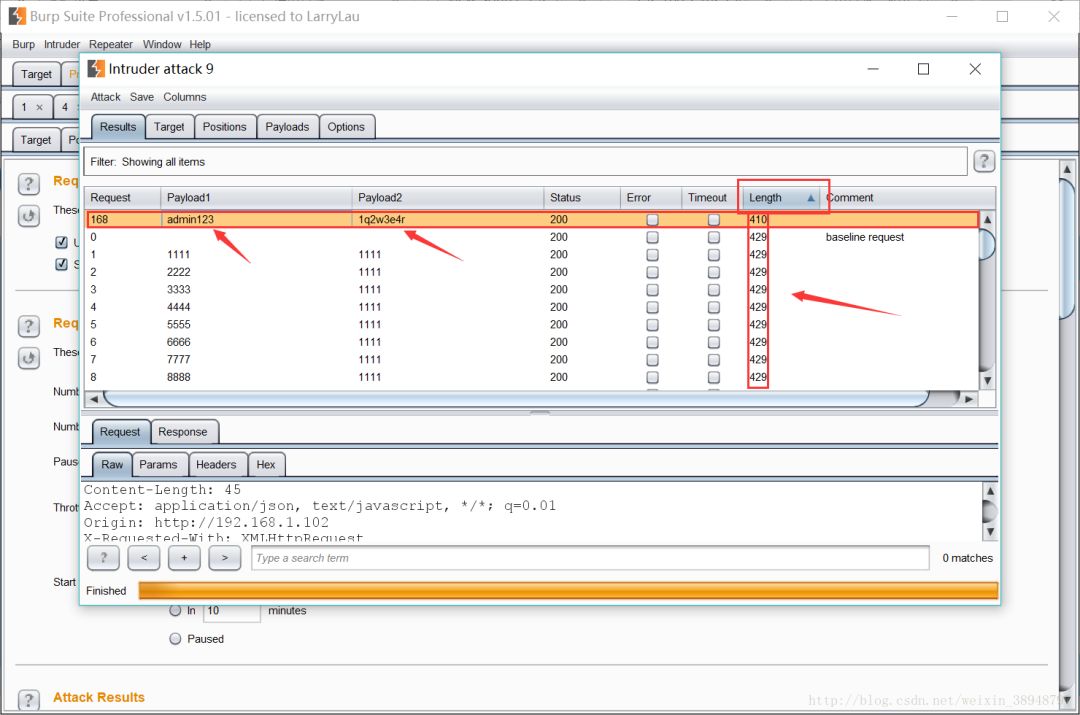Switch to the Params view tab
Screen dimensions: 1080x715
(x=158, y=465)
